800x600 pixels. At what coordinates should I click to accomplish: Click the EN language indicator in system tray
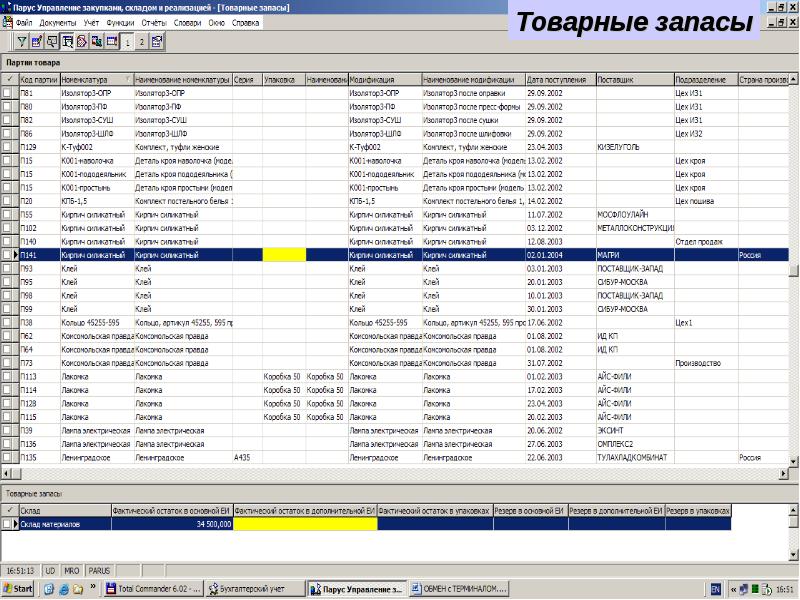(715, 589)
